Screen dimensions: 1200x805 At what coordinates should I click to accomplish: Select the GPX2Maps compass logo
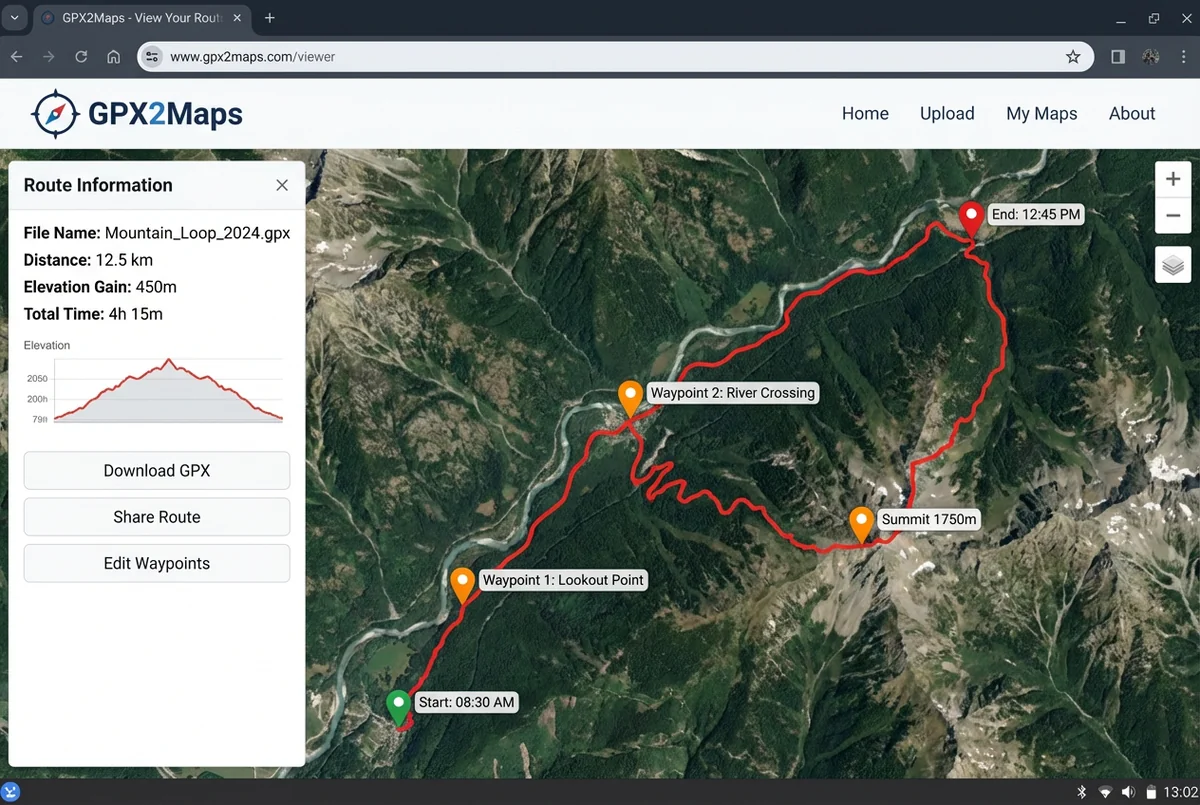(x=55, y=113)
